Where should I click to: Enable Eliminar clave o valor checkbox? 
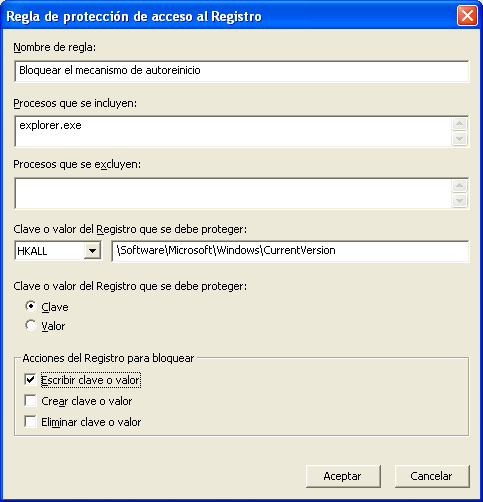pos(30,422)
